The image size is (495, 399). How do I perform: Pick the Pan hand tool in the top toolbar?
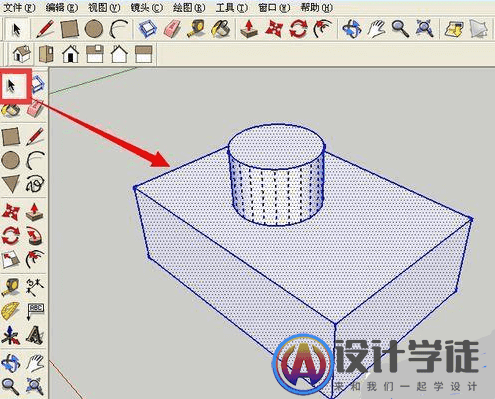pos(376,29)
